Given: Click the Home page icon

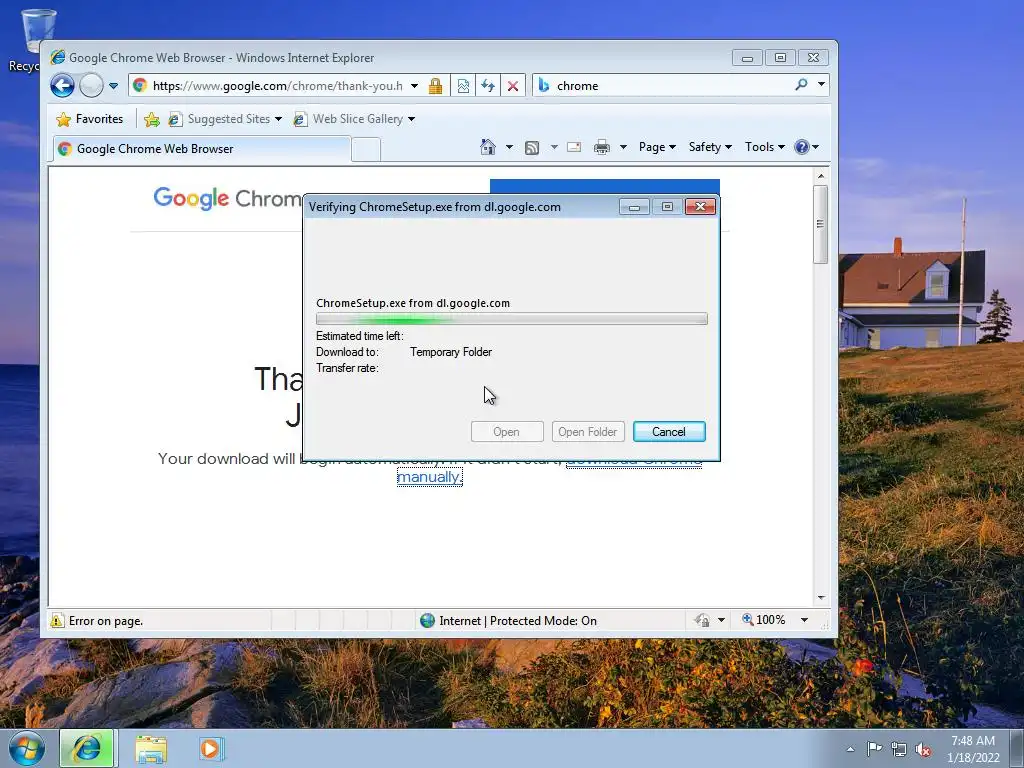Looking at the screenshot, I should pos(488,147).
